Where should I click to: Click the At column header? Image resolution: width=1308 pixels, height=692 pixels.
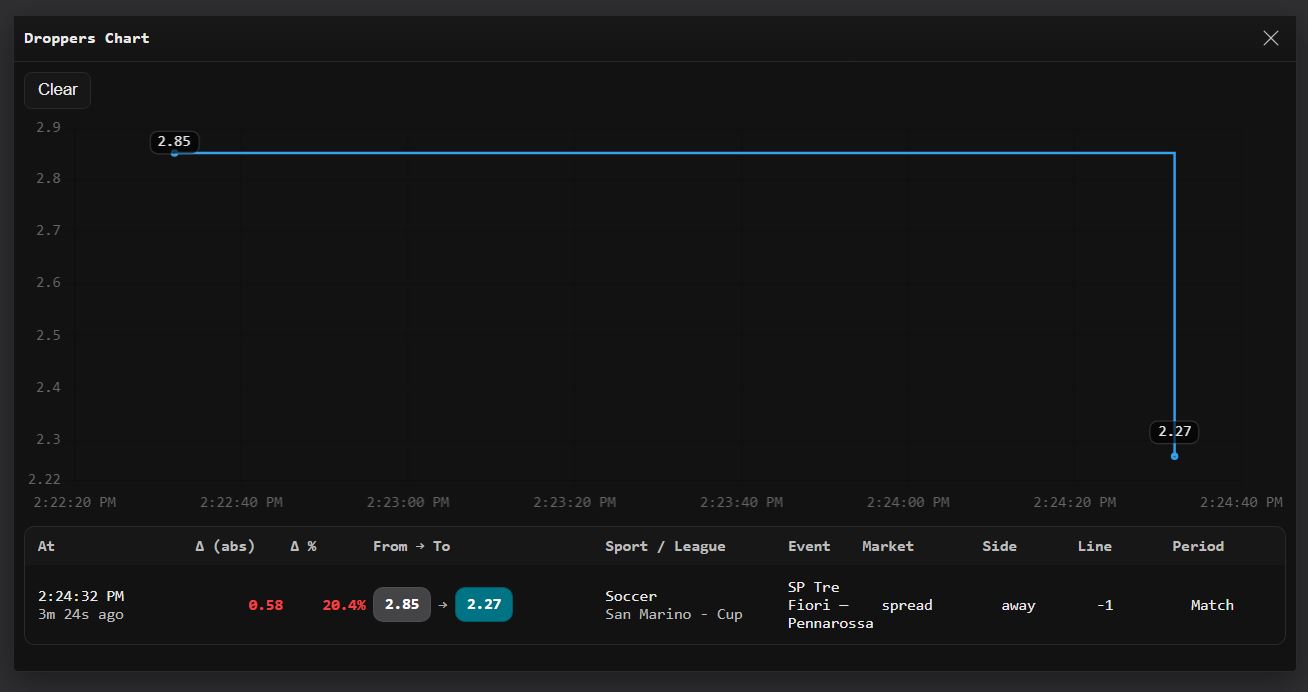tap(46, 546)
